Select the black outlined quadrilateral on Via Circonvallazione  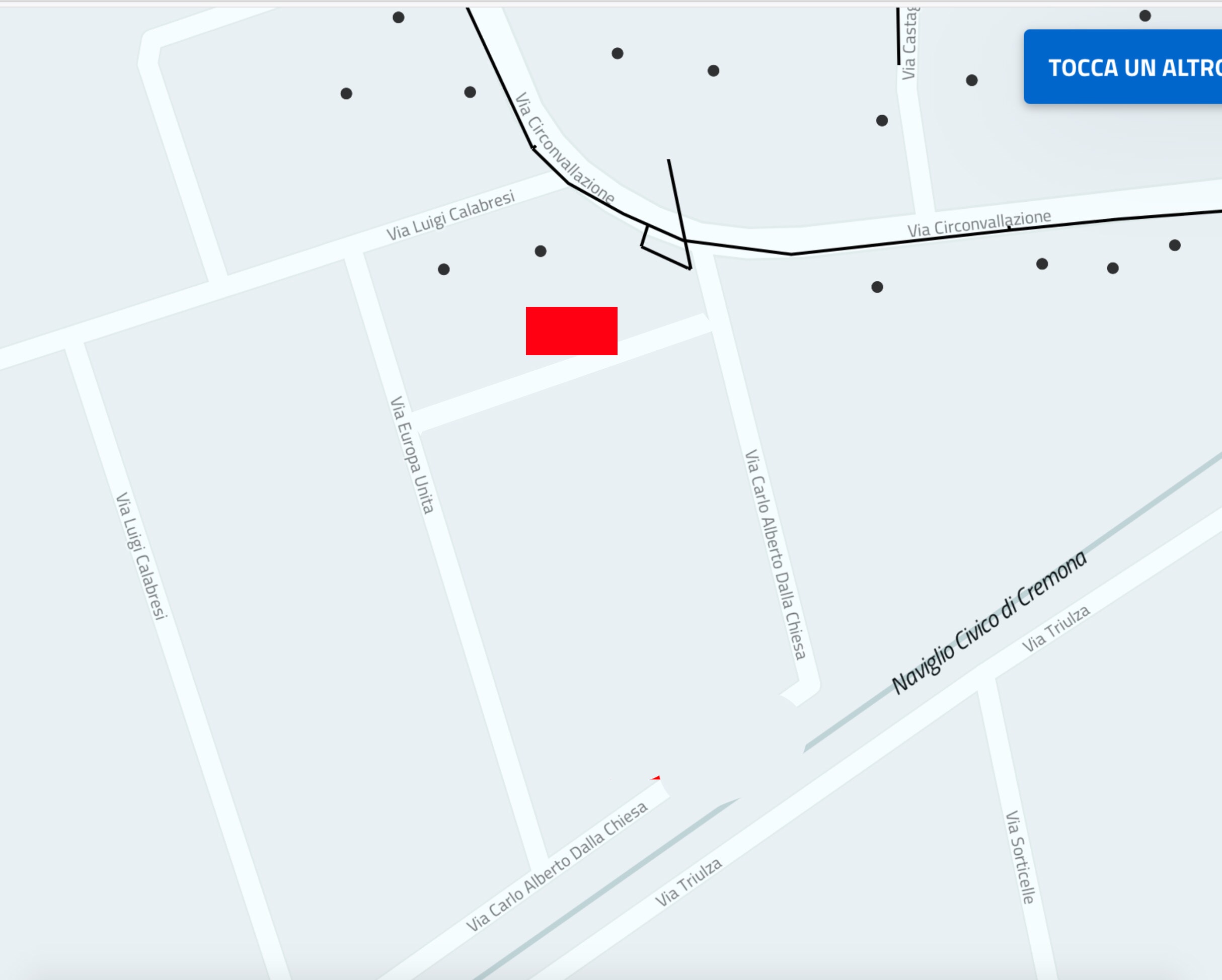pos(666,247)
